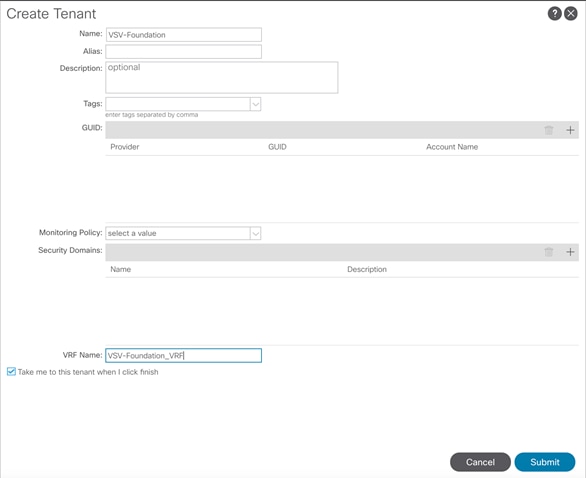Viewport: 586px width, 478px height.
Task: Click the Alias input field
Action: coord(183,52)
